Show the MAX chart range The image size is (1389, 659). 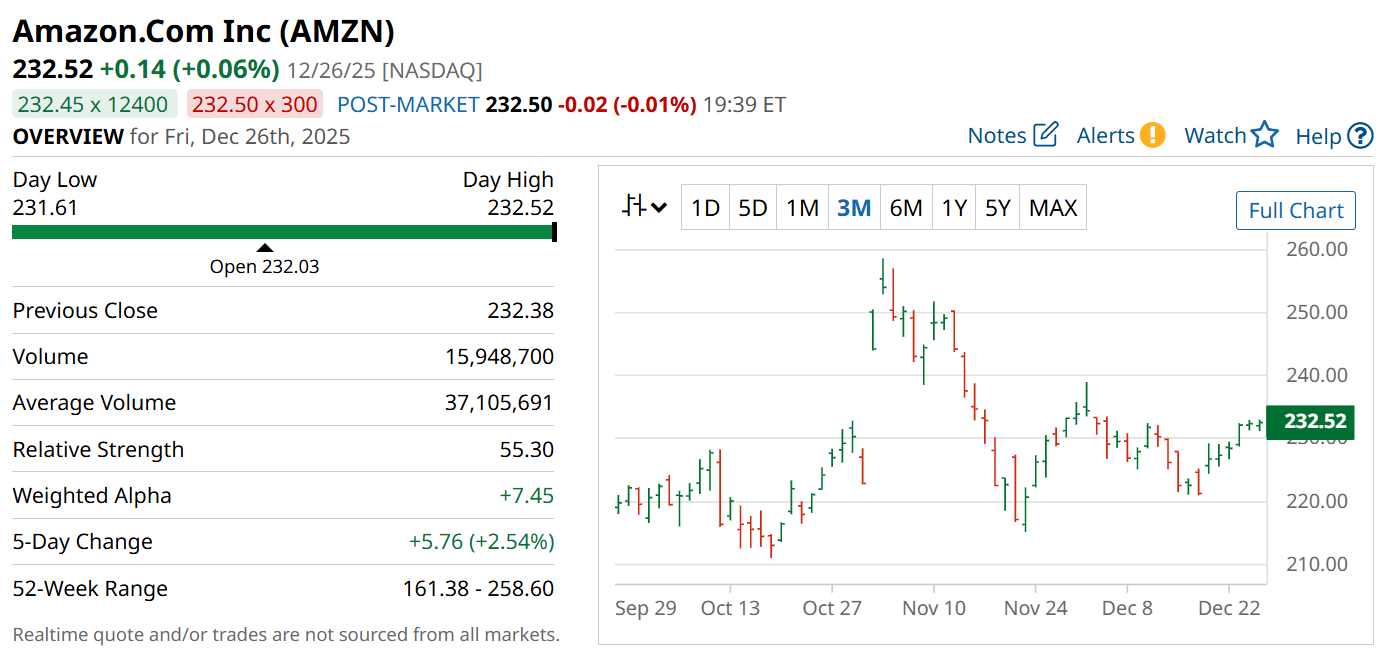coord(1053,208)
